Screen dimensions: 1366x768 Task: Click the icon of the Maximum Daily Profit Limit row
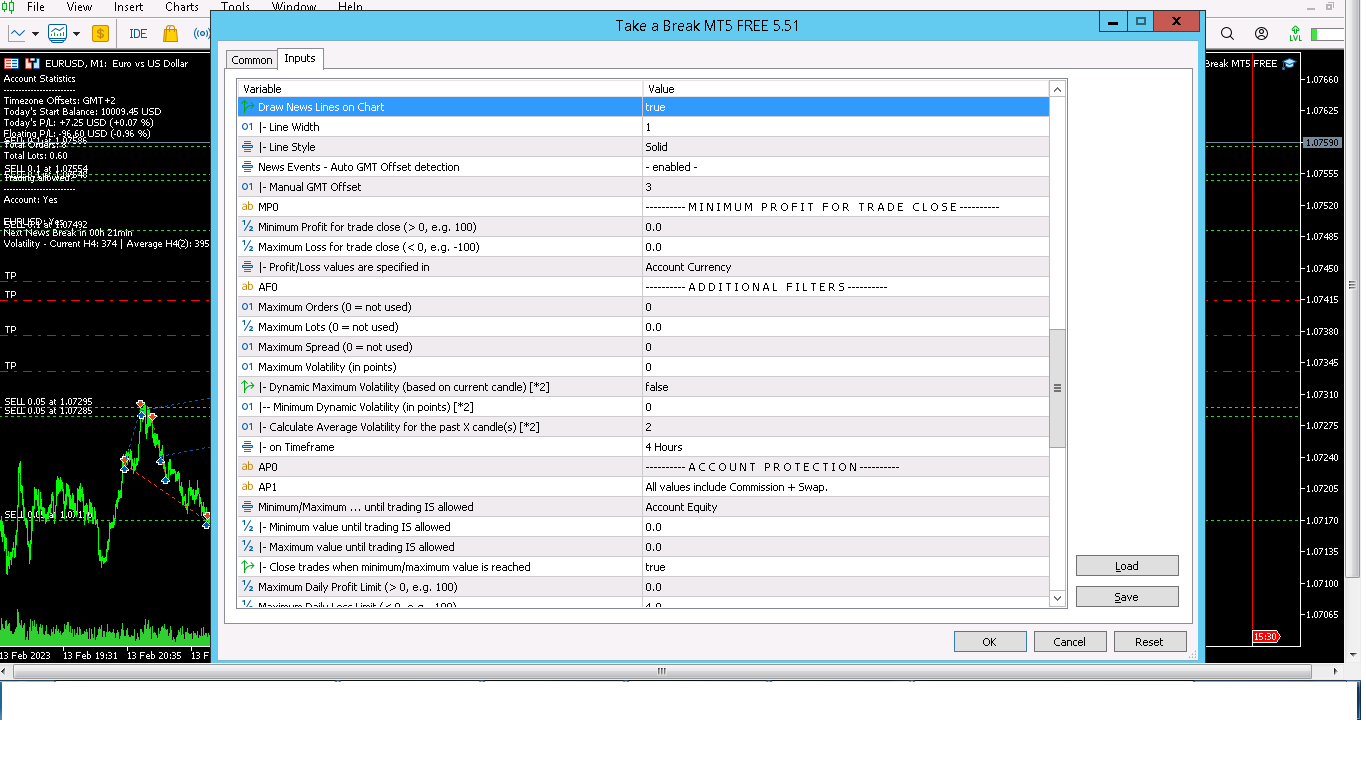[x=247, y=587]
